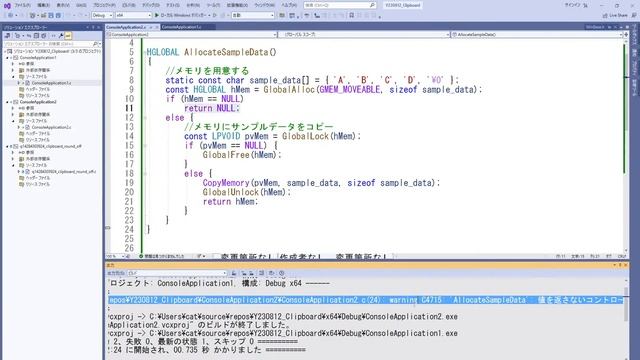Toggle auto-hide pin on Output panel
This screenshot has height=360, width=640.
pyautogui.click(x=620, y=265)
